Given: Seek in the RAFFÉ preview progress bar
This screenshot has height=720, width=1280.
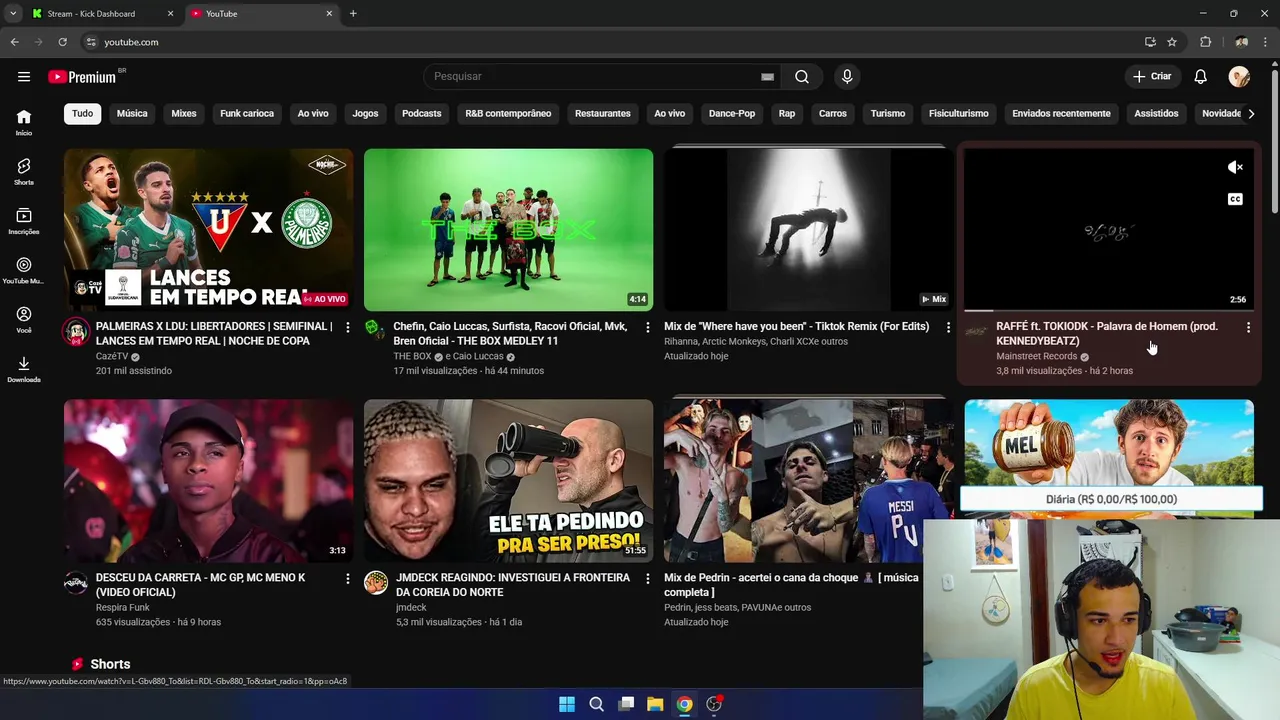Looking at the screenshot, I should click(x=1109, y=311).
